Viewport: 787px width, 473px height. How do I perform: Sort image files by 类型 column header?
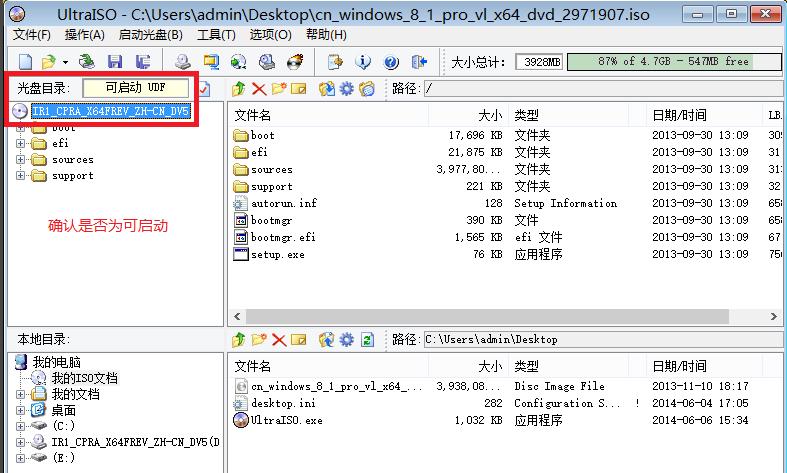[x=568, y=115]
